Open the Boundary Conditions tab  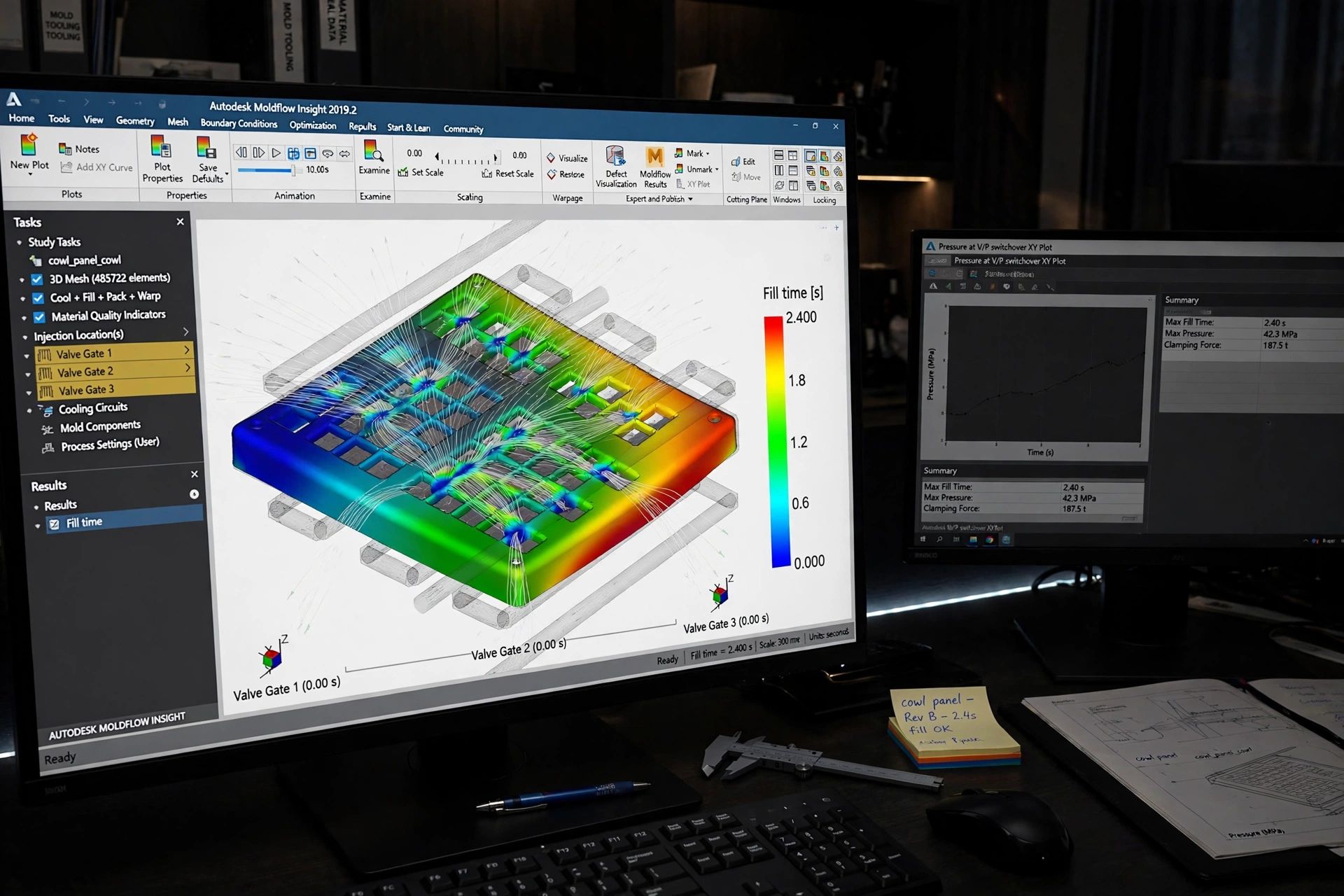(x=239, y=123)
